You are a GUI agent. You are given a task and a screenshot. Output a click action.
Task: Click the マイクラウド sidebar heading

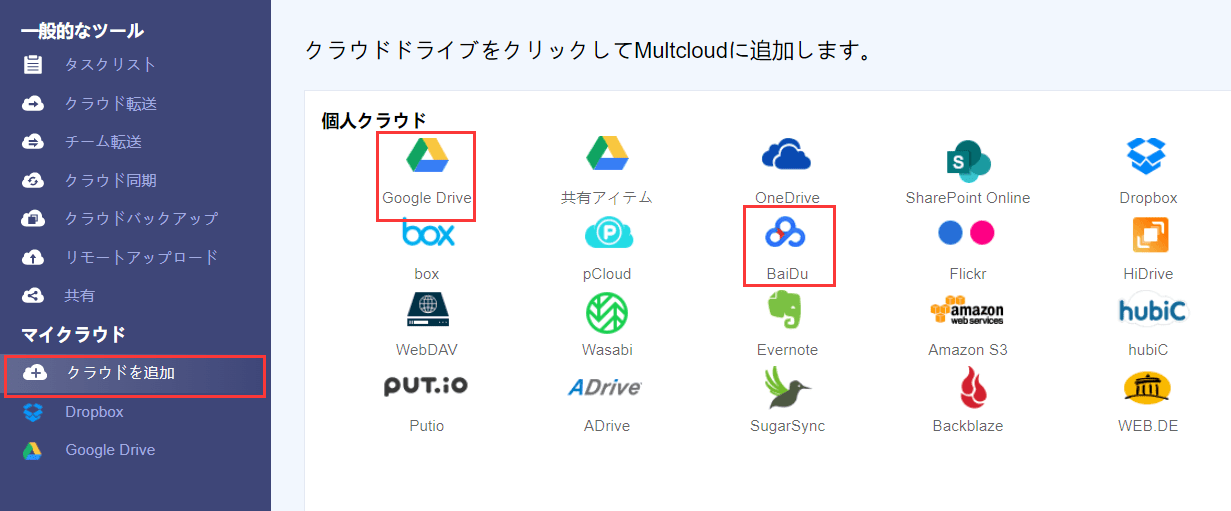coord(74,334)
